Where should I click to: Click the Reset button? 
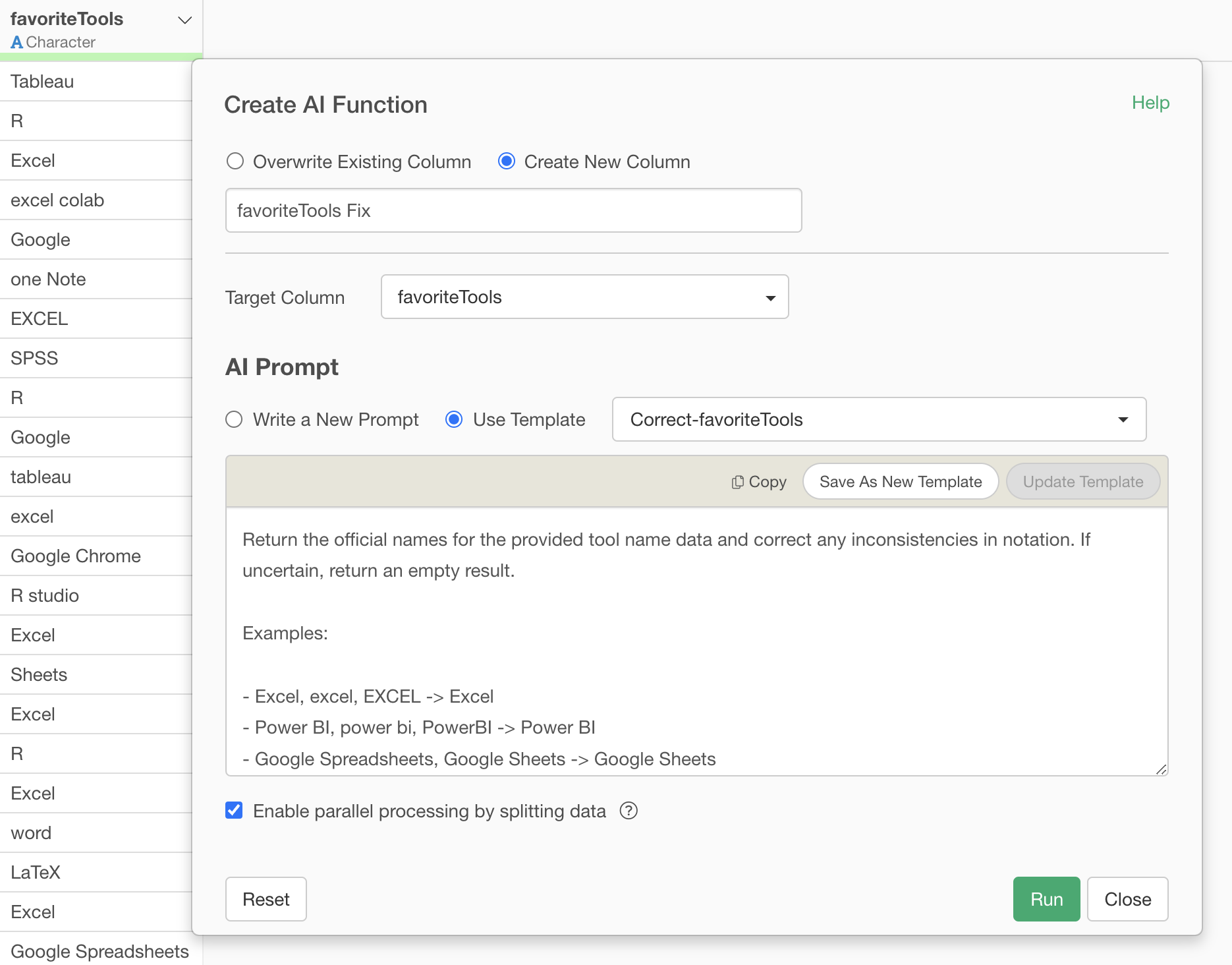click(x=266, y=899)
